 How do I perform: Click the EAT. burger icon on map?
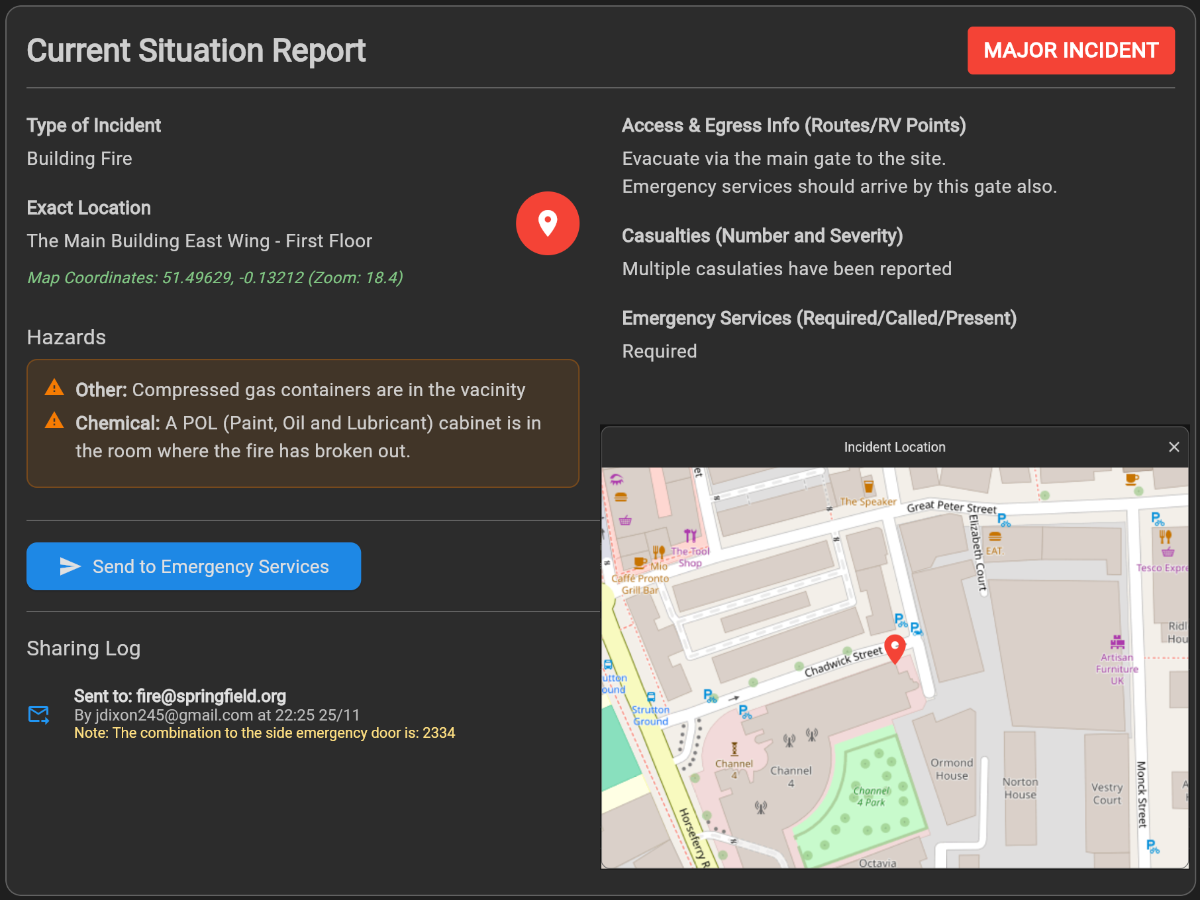(x=994, y=536)
